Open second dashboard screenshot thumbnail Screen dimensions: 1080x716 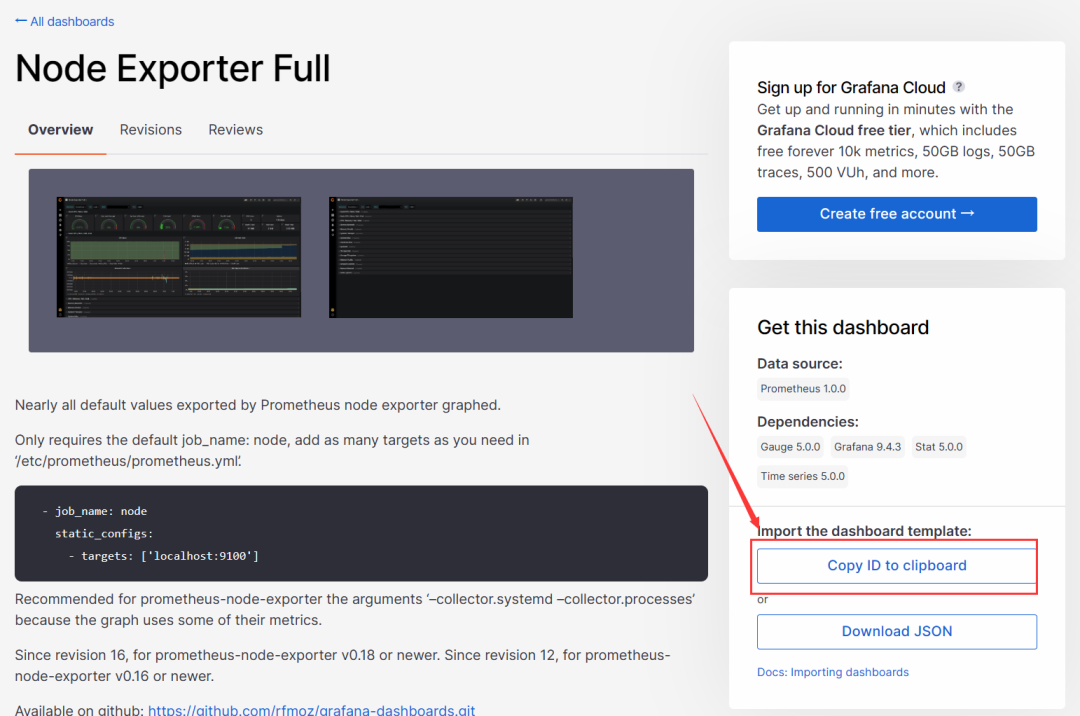(450, 257)
